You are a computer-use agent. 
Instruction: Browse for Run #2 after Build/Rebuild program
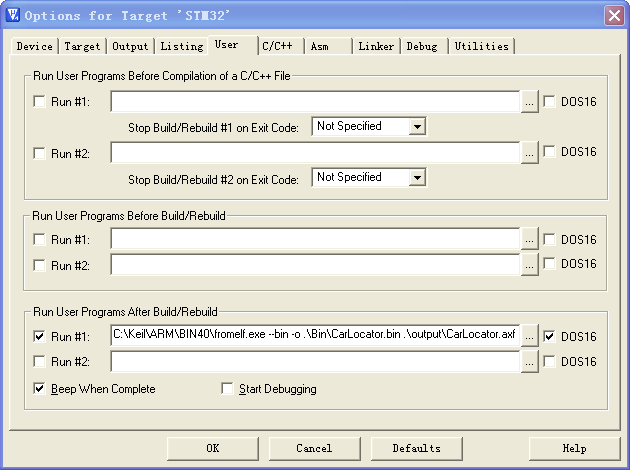coord(530,362)
